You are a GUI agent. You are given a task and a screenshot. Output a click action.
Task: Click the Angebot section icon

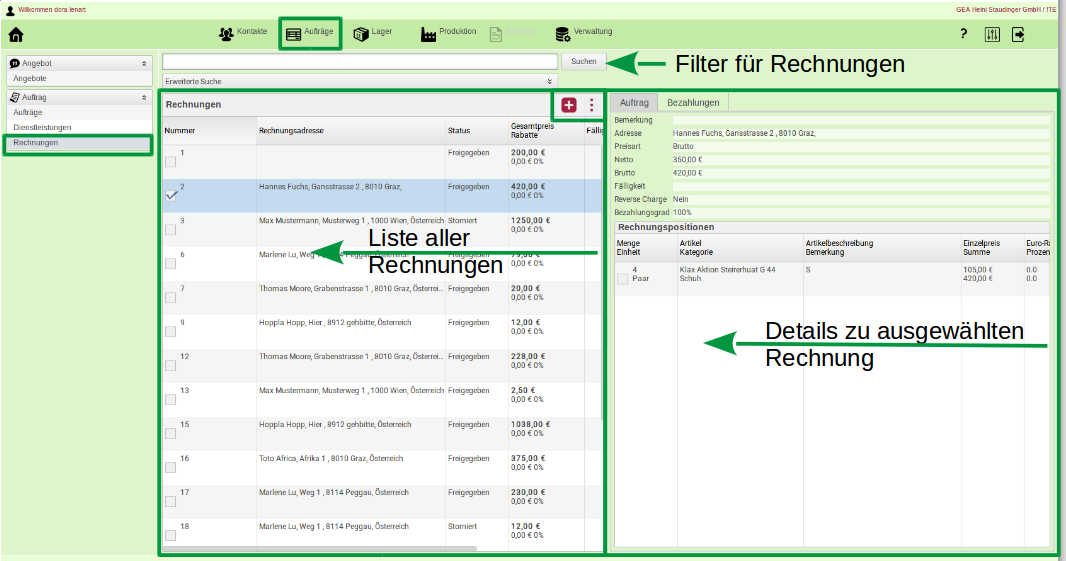tap(14, 63)
